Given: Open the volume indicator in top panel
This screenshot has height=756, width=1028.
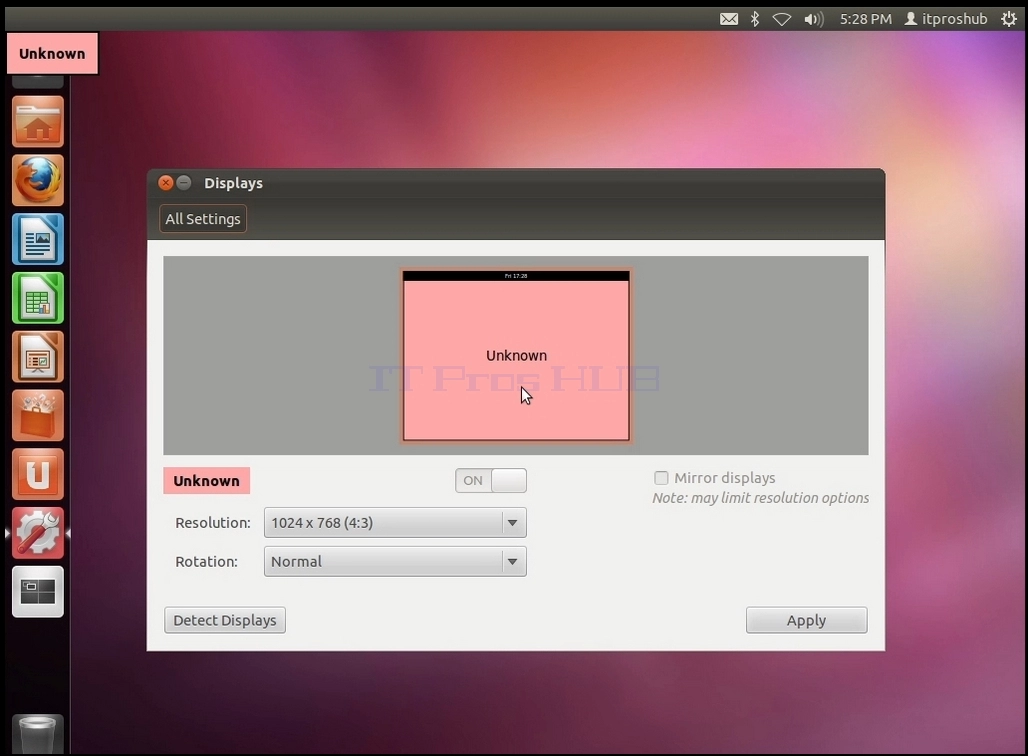Looking at the screenshot, I should click(x=814, y=19).
